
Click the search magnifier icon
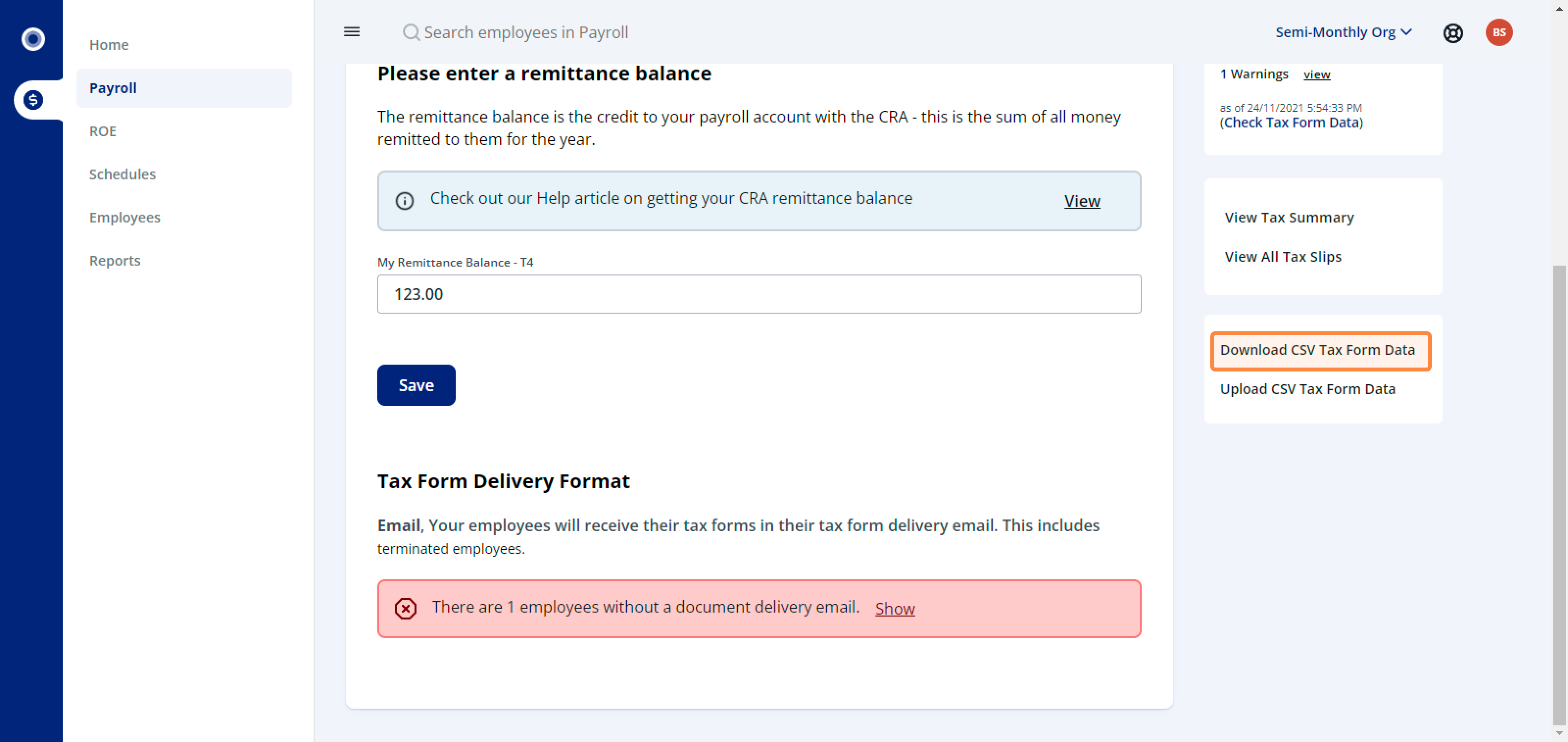point(411,32)
